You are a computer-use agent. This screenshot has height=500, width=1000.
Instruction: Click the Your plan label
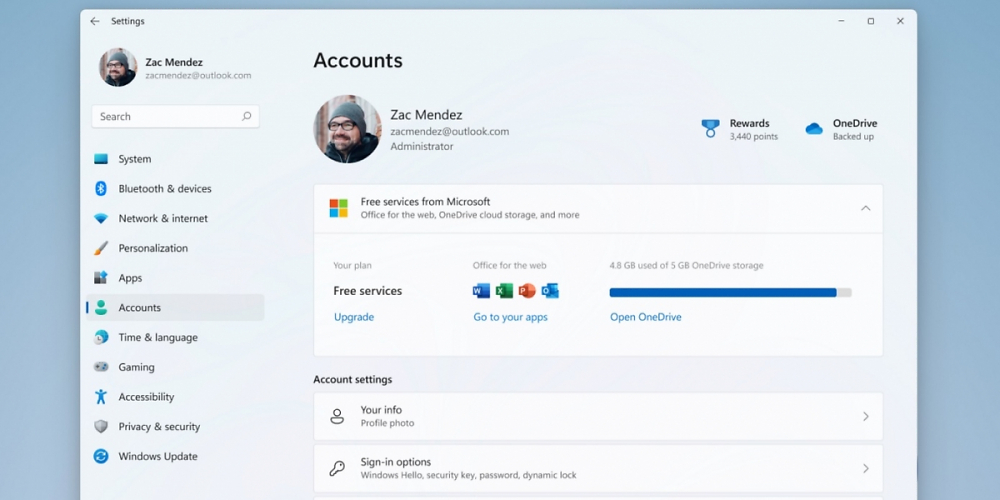click(x=352, y=265)
